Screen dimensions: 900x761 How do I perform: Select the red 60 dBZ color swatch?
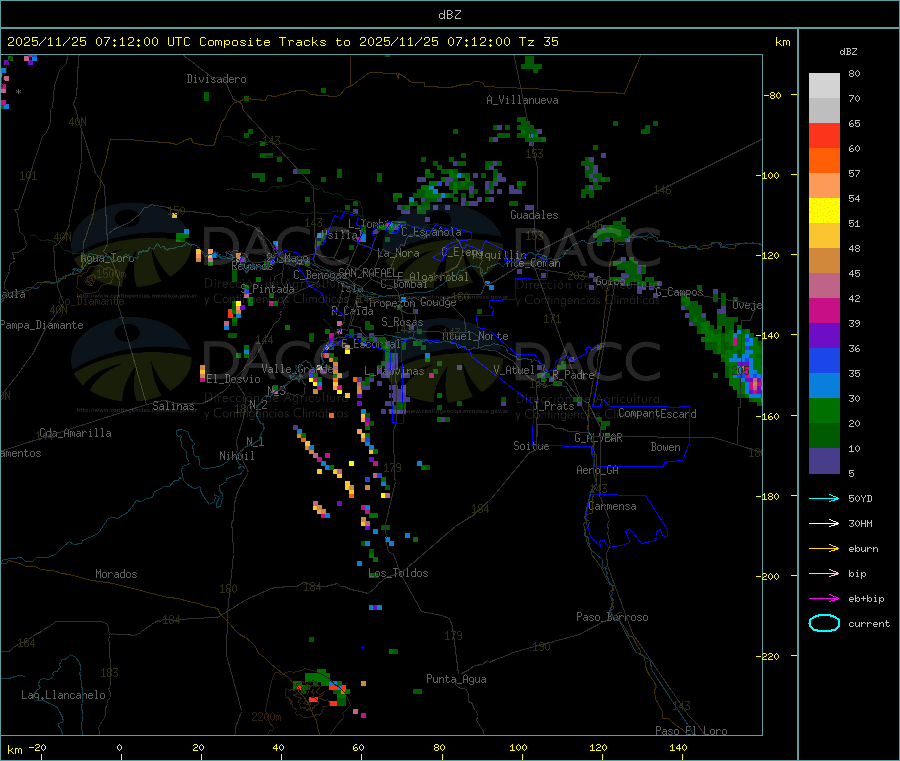pyautogui.click(x=824, y=136)
